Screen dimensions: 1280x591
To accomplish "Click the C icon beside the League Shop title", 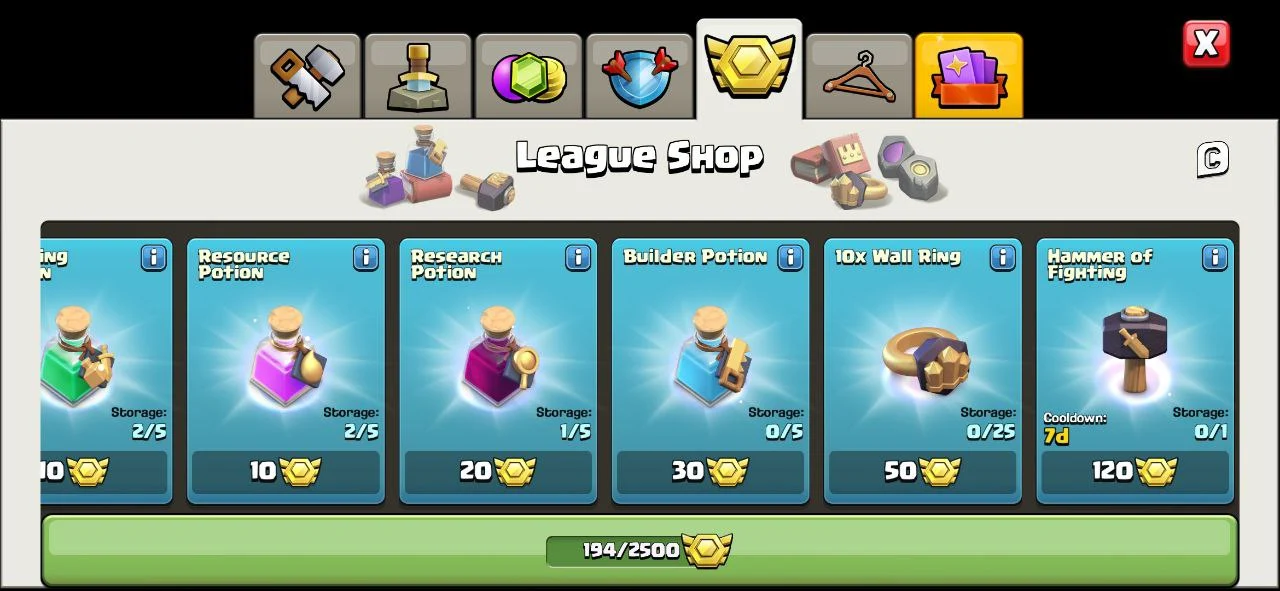I will 1212,159.
